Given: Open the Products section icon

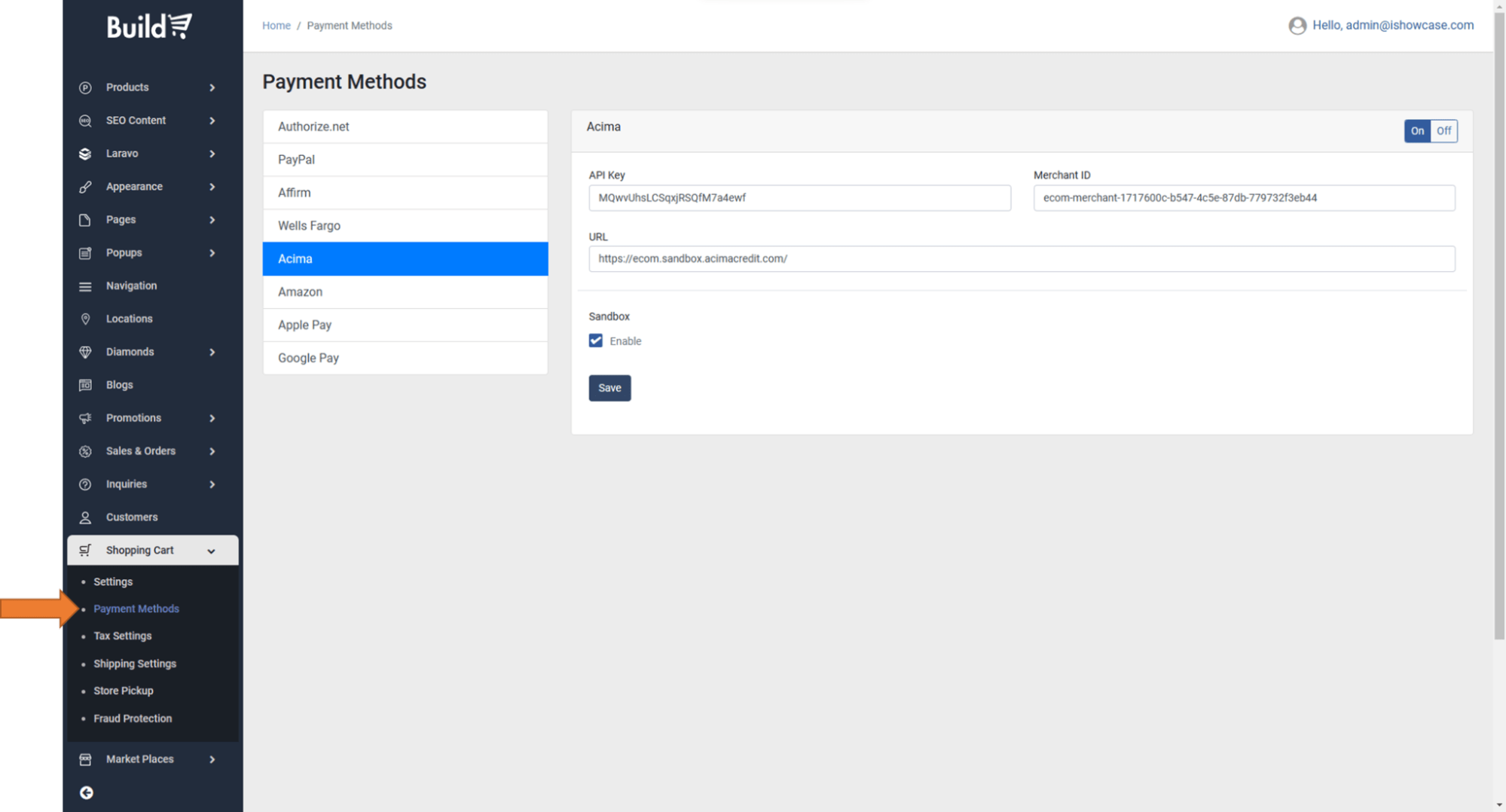Looking at the screenshot, I should (x=85, y=87).
